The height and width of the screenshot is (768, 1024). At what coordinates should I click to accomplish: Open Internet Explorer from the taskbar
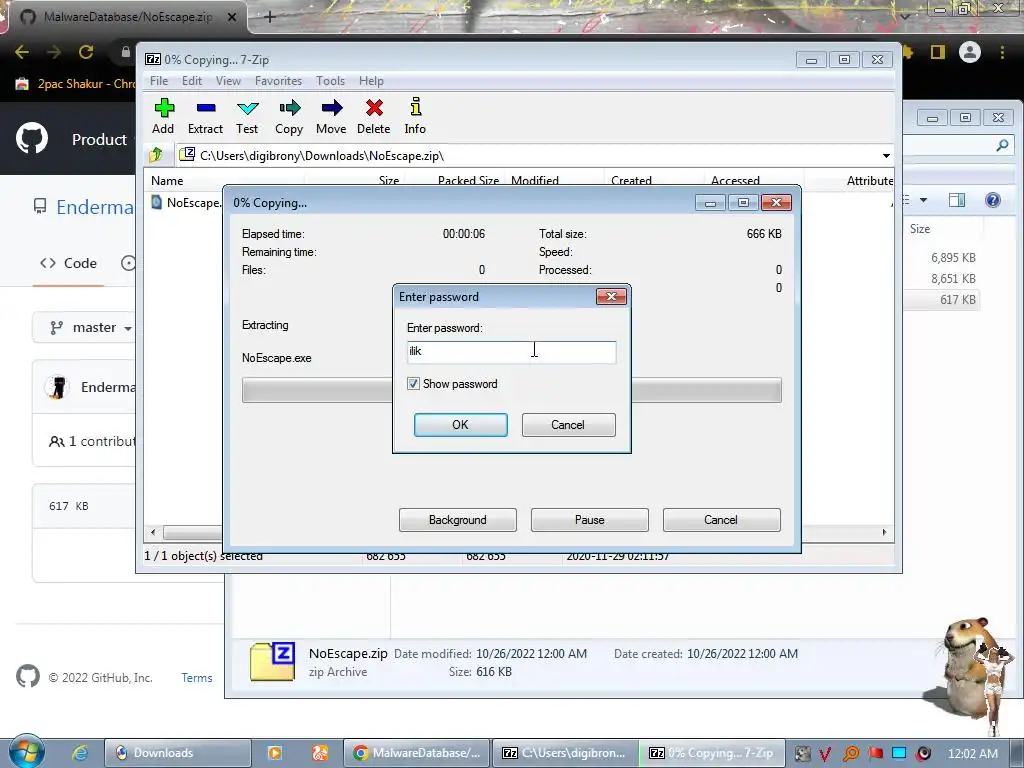pyautogui.click(x=80, y=753)
